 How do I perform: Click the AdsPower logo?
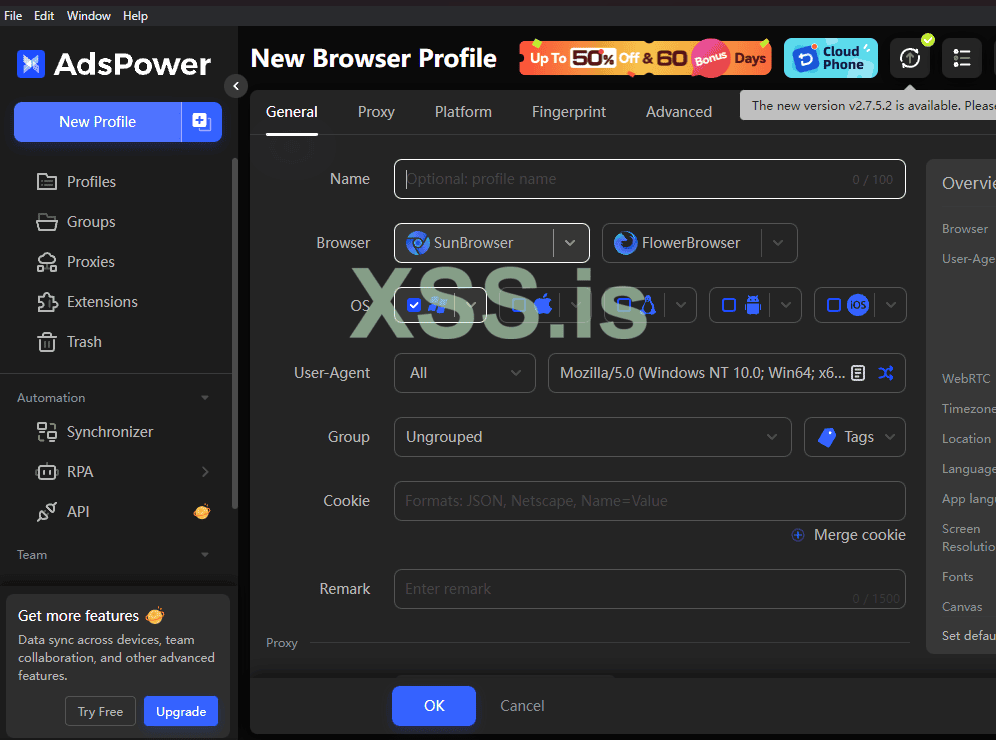pyautogui.click(x=114, y=64)
